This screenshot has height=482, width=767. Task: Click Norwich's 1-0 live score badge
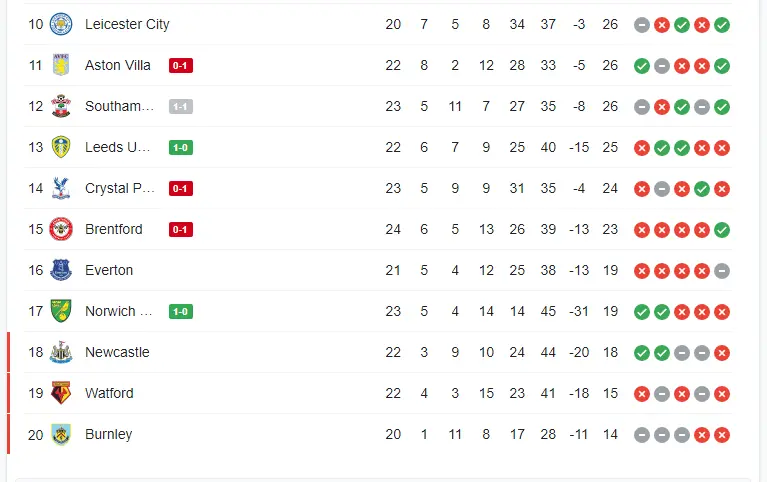(181, 311)
